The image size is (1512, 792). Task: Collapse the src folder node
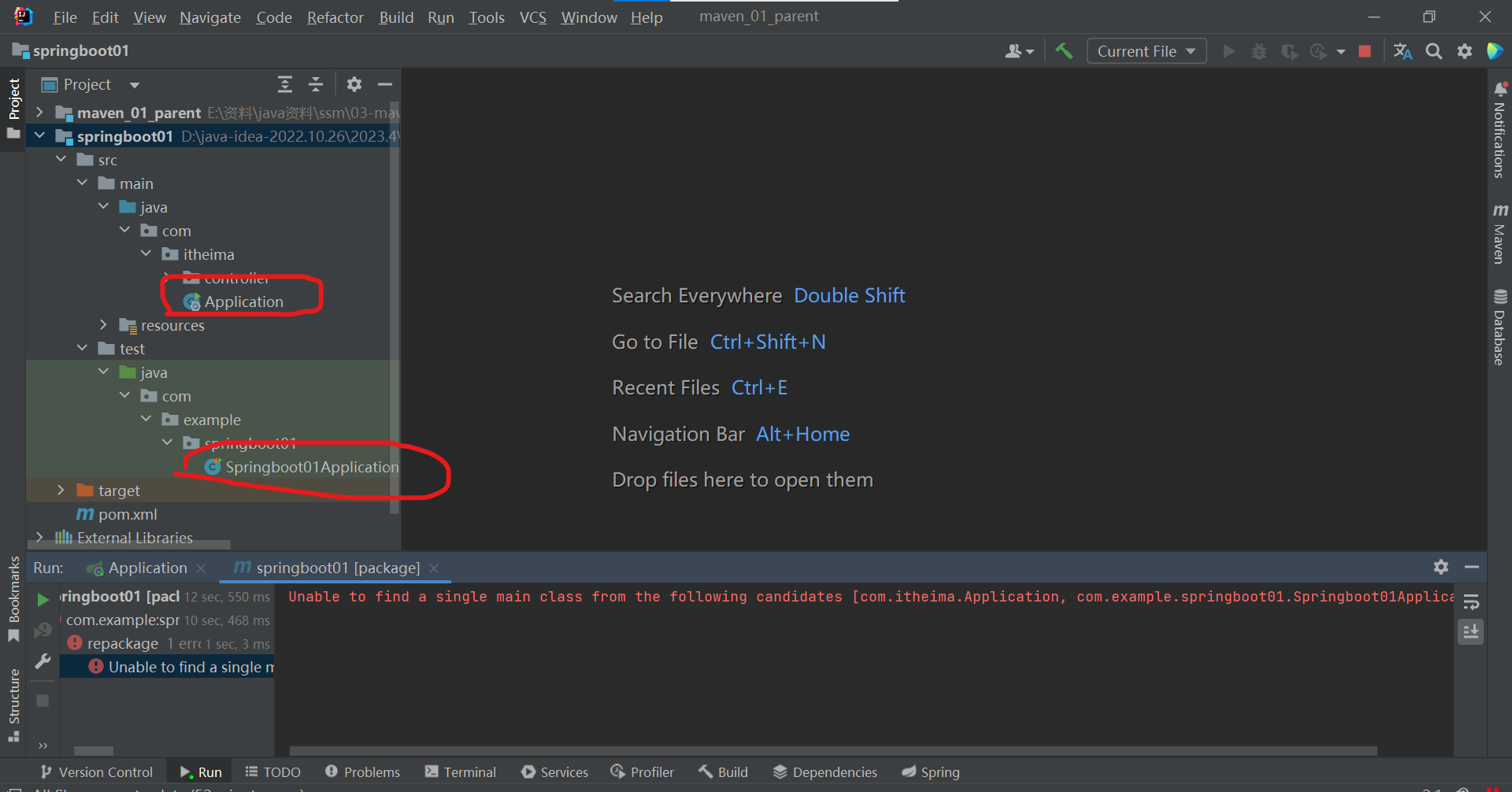pyautogui.click(x=61, y=159)
